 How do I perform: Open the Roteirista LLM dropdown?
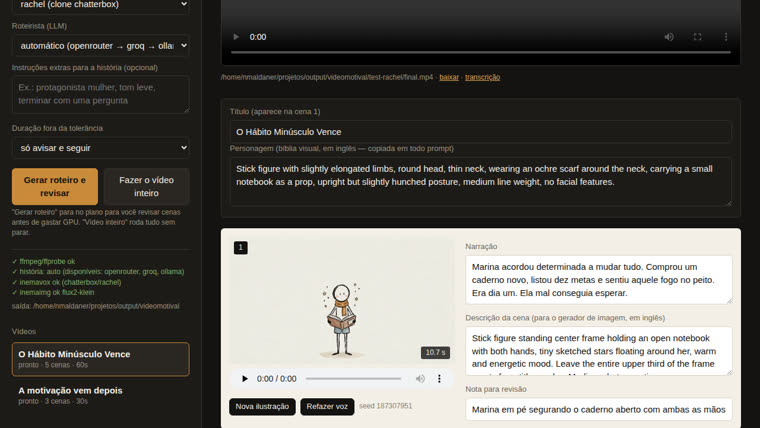coord(100,46)
